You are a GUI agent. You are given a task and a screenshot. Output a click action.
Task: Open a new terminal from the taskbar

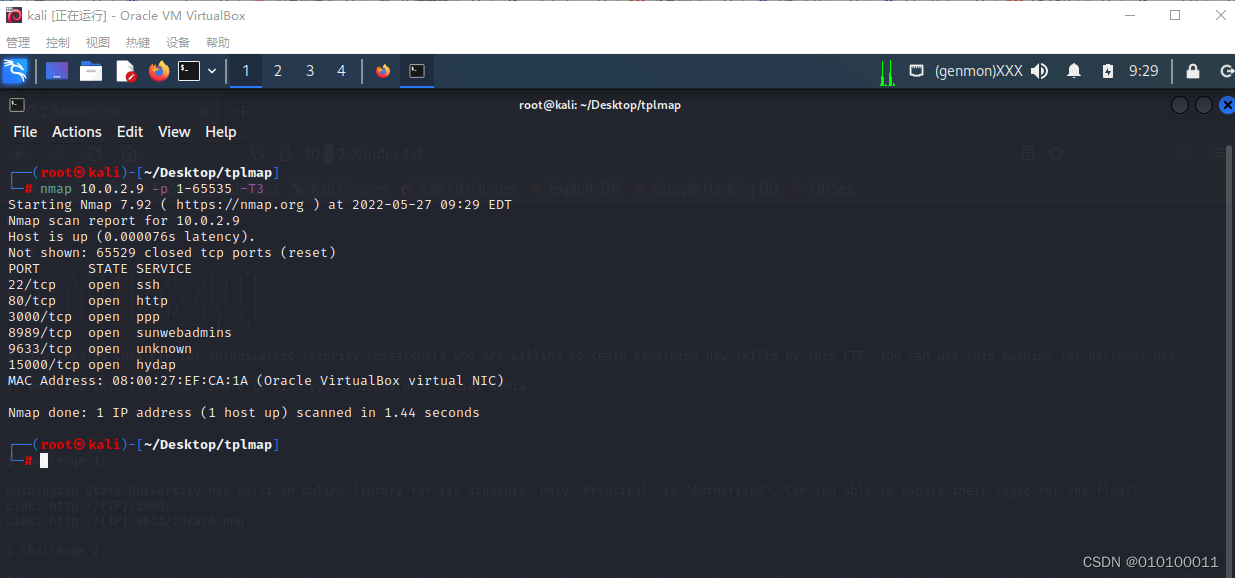(x=189, y=71)
